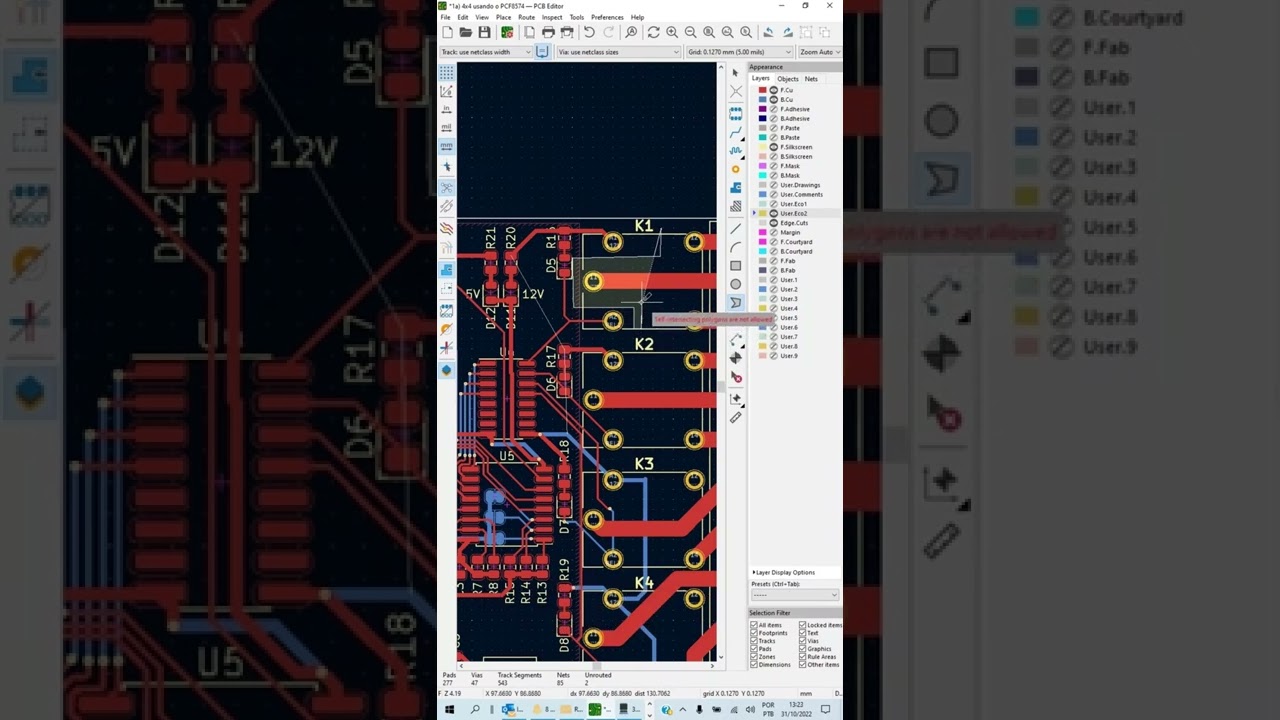Click the Find icon
The height and width of the screenshot is (720, 1280).
pos(631,33)
